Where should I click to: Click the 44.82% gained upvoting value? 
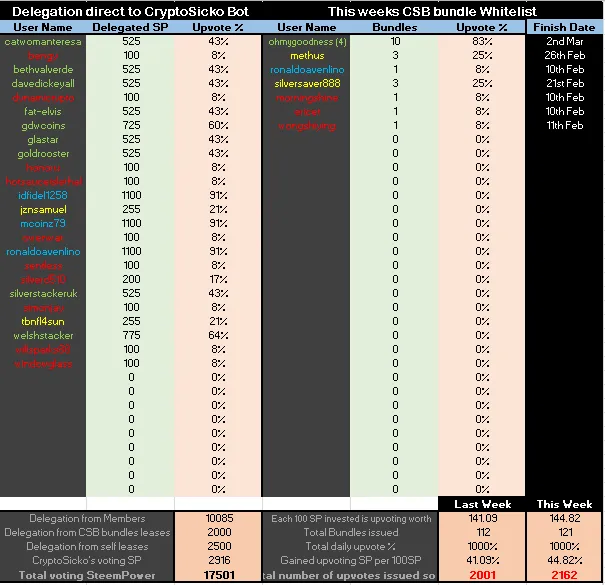(x=564, y=560)
